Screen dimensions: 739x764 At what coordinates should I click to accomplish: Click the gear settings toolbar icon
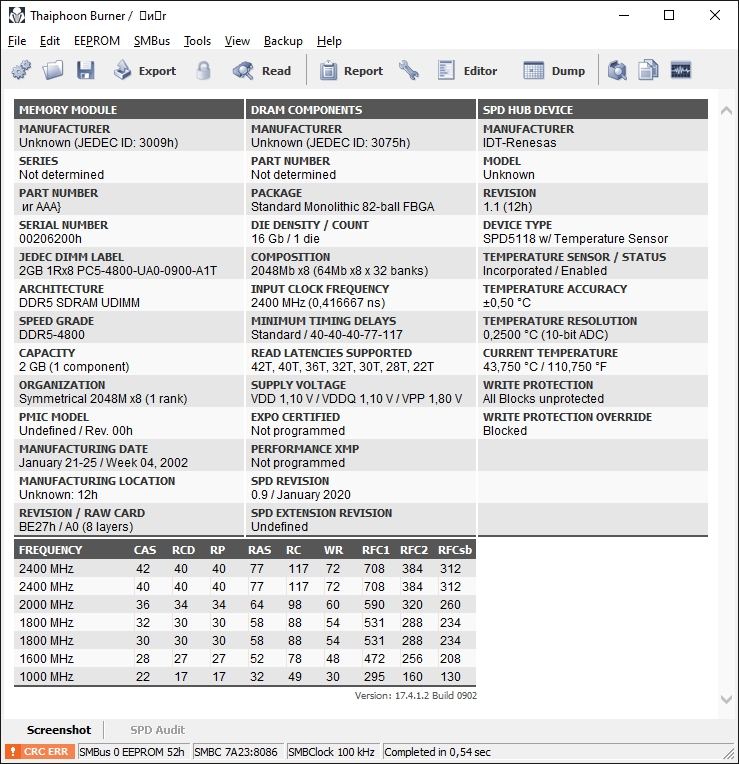pyautogui.click(x=21, y=70)
